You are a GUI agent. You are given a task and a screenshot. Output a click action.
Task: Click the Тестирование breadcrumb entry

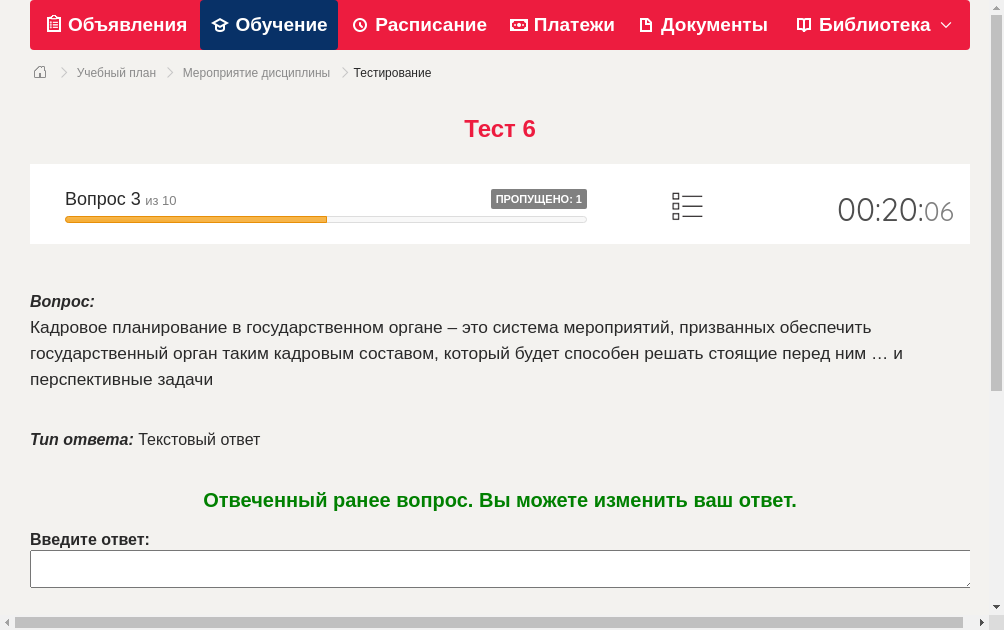tap(392, 72)
